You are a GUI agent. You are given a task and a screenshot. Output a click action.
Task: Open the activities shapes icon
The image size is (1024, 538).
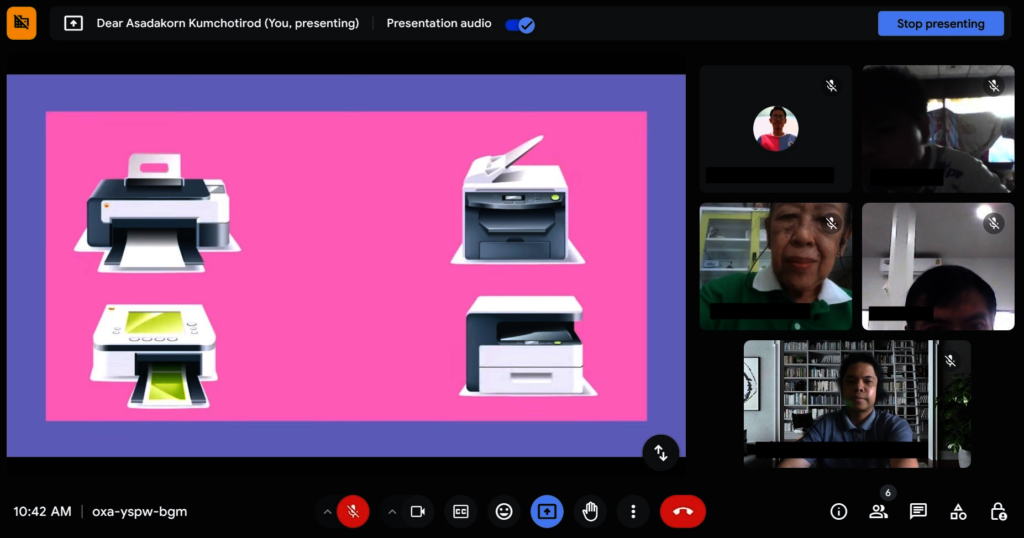point(958,511)
